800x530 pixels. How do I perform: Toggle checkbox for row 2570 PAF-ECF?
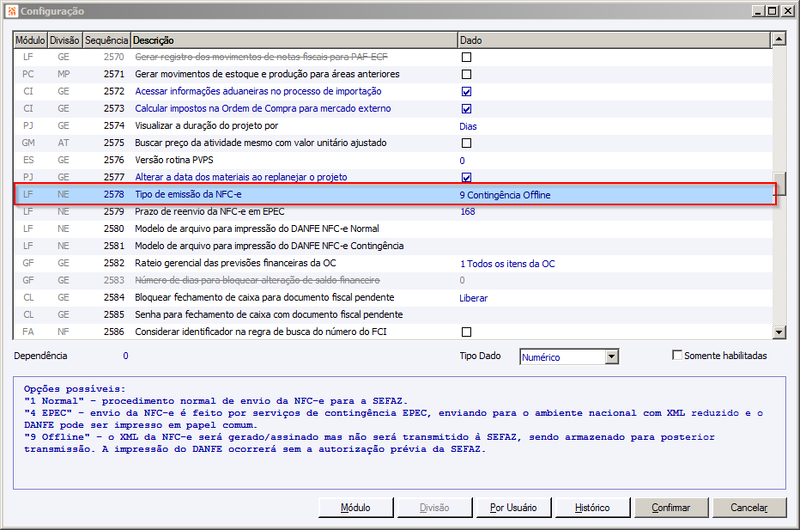466,57
